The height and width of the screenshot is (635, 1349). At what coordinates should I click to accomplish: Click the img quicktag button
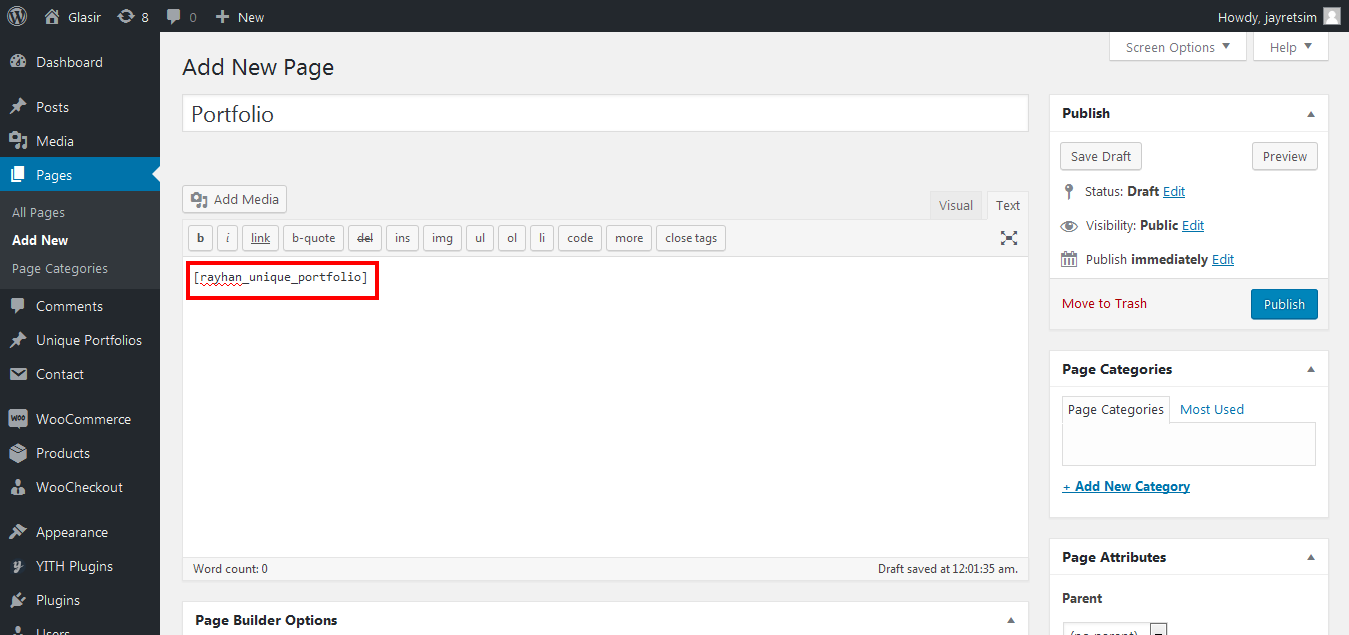(x=442, y=238)
